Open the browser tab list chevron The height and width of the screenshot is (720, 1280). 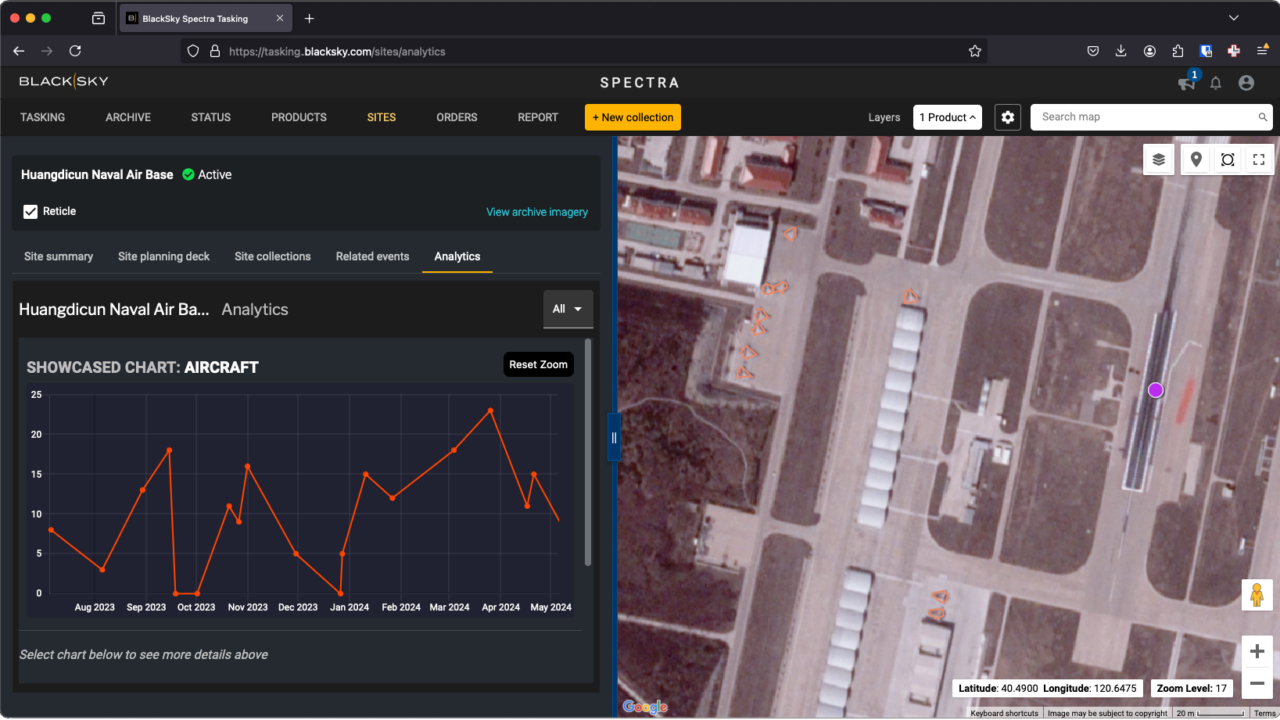click(1232, 17)
